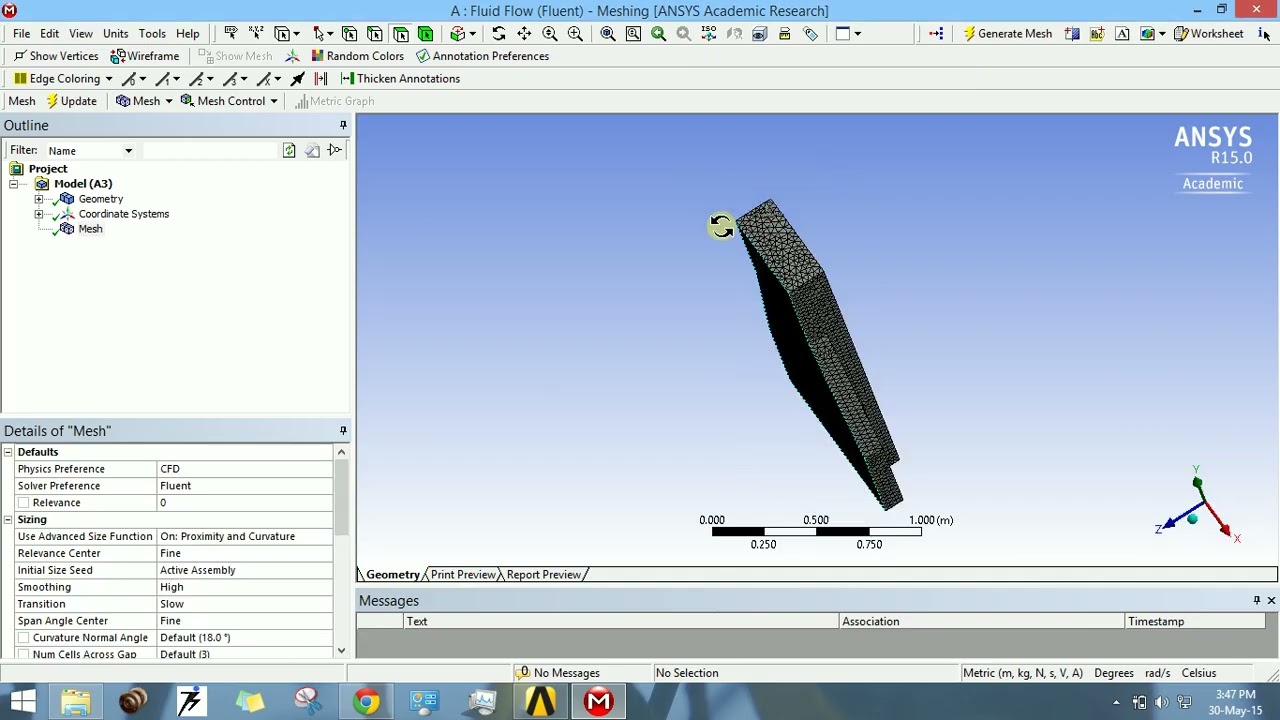Open the Tags tool icon
Viewport: 1280px width, 720px height.
810,33
